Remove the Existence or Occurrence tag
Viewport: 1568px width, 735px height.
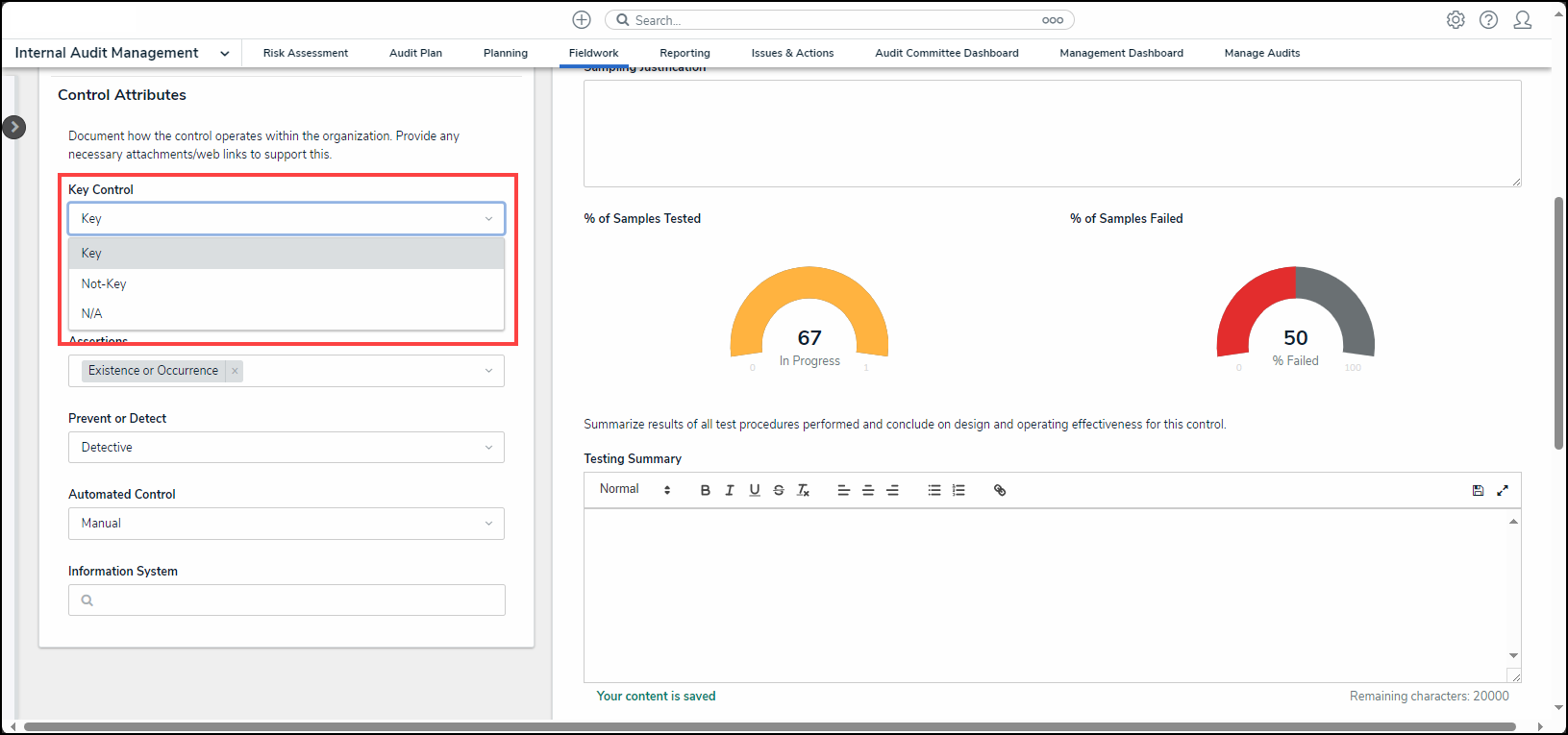pos(235,371)
